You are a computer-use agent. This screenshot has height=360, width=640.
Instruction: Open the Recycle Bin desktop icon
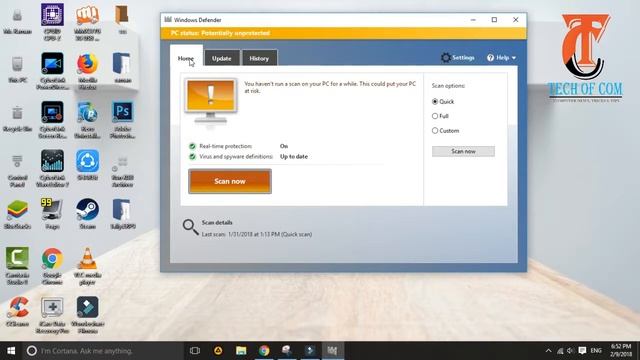click(17, 119)
